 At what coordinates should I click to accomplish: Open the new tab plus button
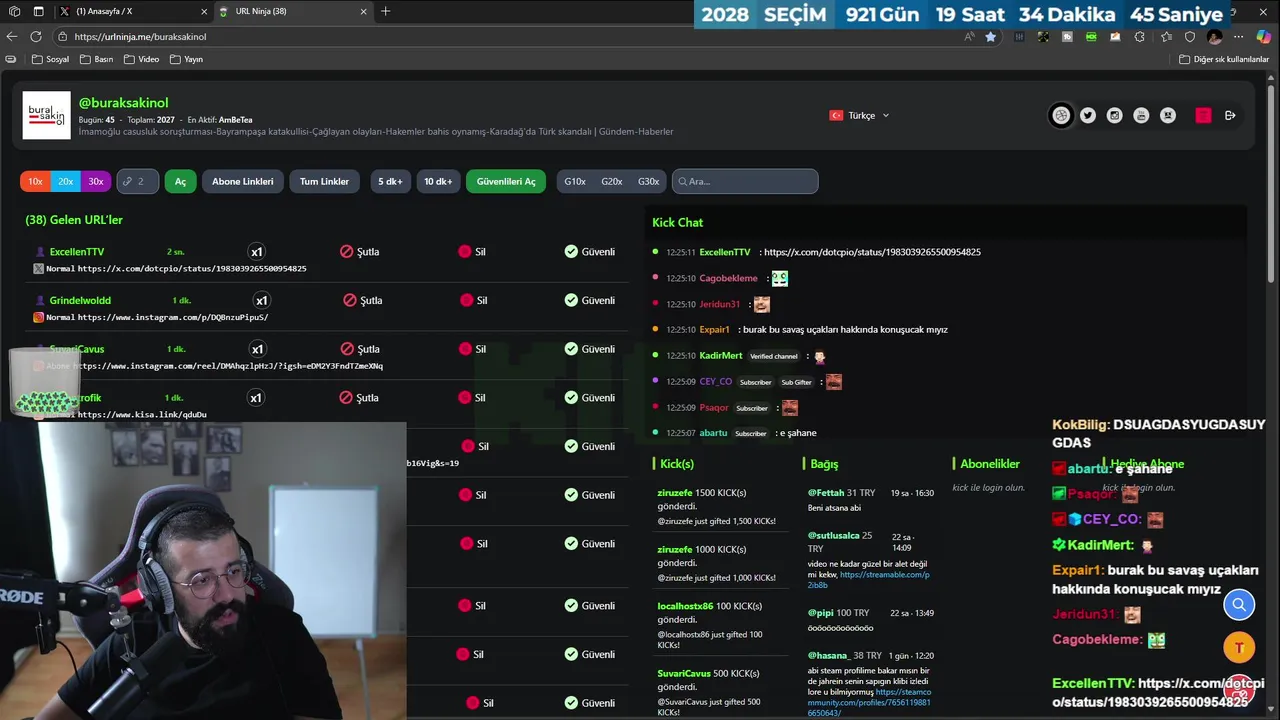coord(386,11)
